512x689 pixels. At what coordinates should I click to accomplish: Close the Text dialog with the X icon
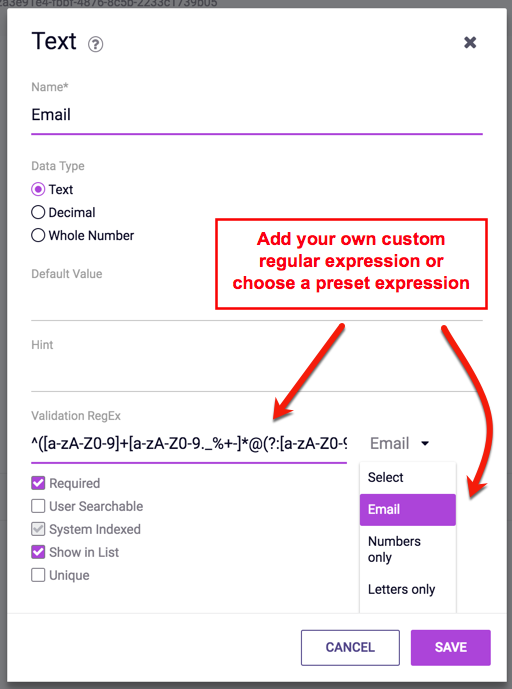point(470,42)
